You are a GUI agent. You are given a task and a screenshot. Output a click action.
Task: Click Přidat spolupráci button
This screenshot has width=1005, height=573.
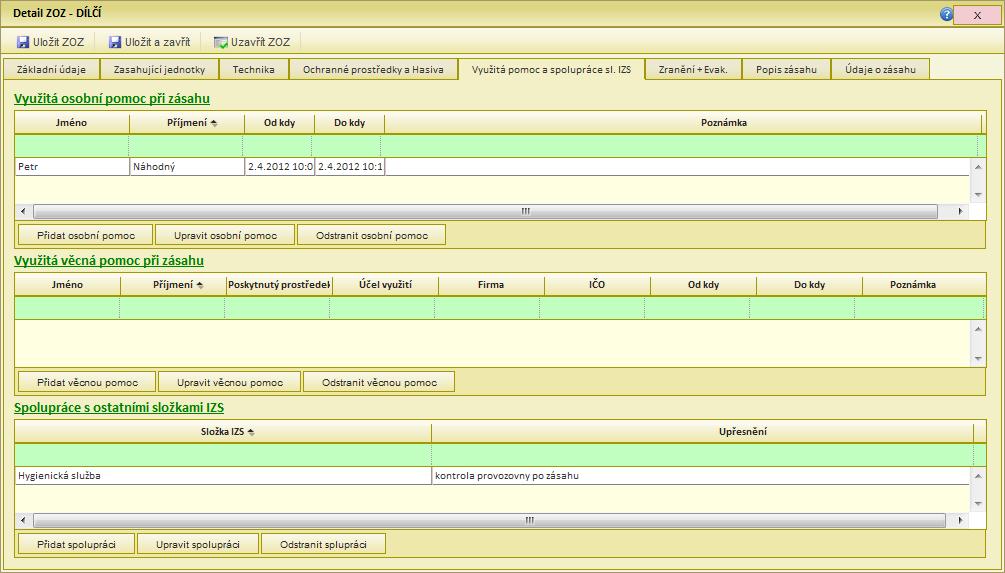76,544
